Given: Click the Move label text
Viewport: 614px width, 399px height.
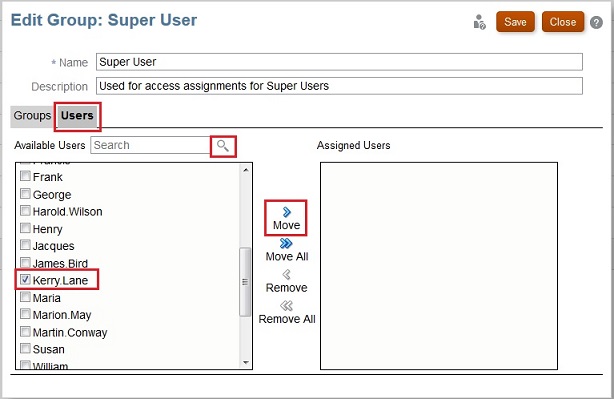Looking at the screenshot, I should point(286,225).
